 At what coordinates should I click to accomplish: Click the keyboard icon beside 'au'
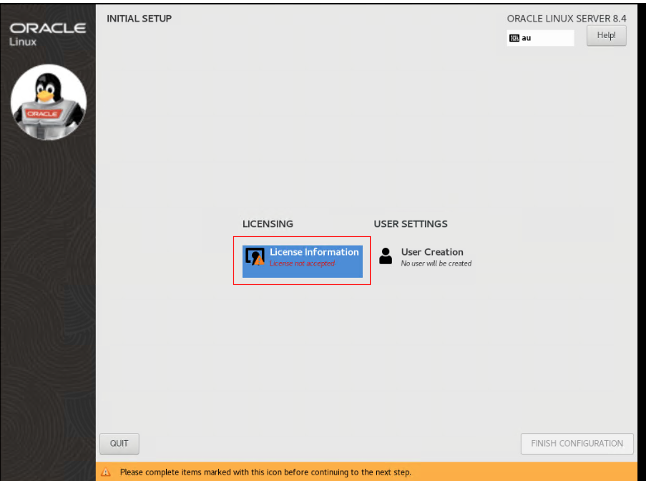coord(514,38)
